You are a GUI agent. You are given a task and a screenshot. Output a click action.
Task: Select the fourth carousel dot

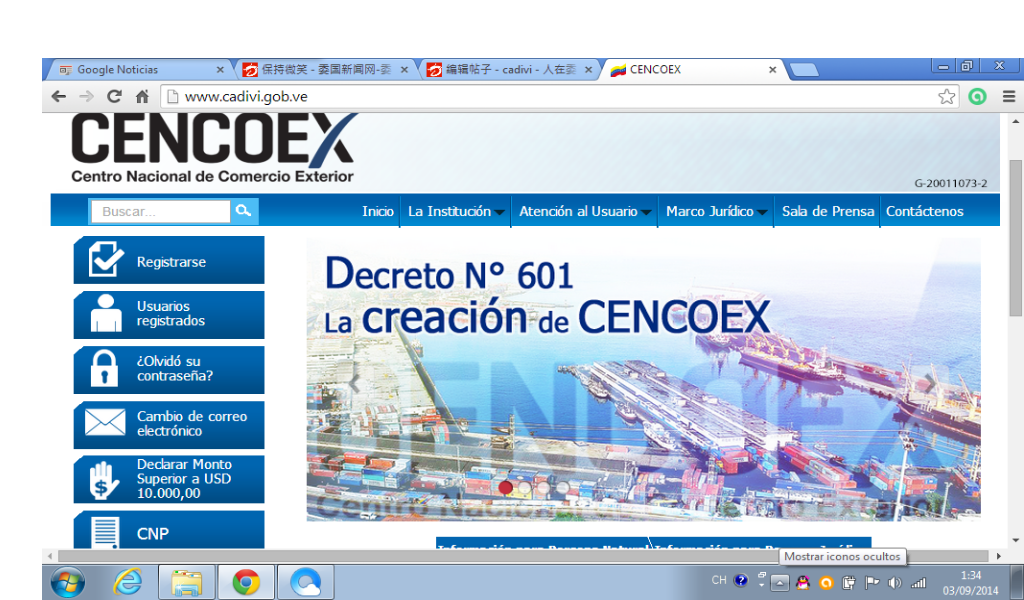(x=562, y=487)
